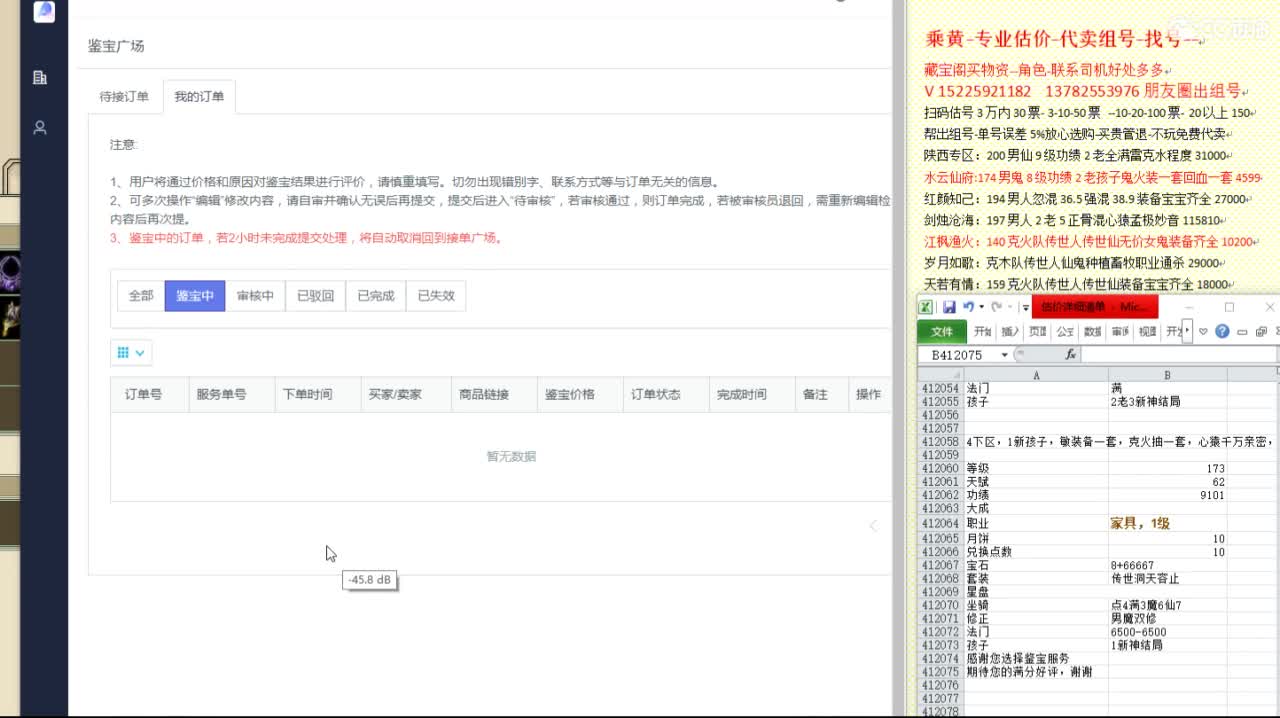Go to previous page with pagination arrow

pyautogui.click(x=873, y=525)
